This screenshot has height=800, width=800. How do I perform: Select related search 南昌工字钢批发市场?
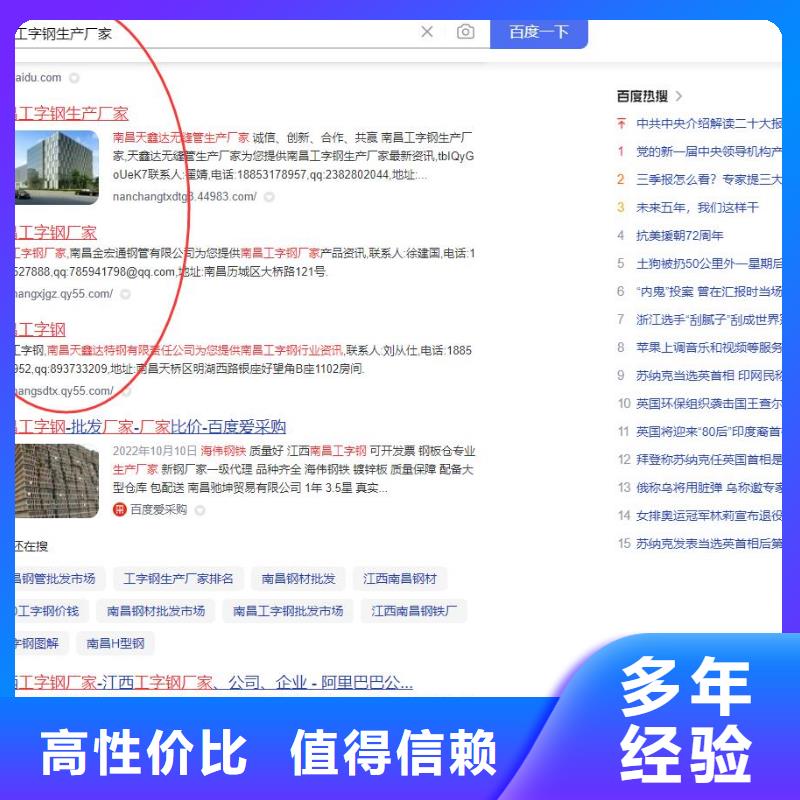click(x=288, y=611)
